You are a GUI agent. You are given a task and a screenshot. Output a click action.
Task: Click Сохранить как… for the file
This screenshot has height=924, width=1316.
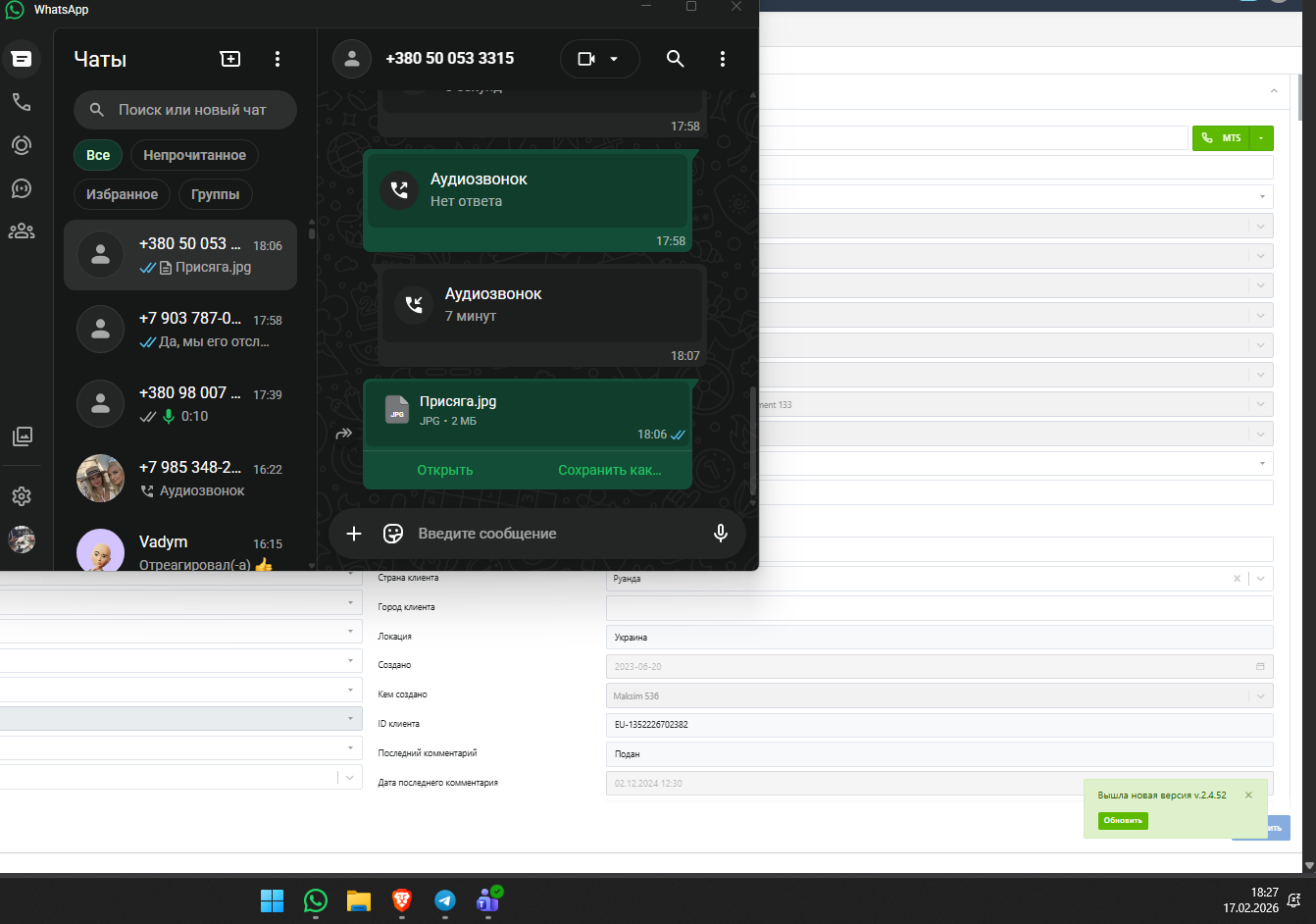click(610, 470)
